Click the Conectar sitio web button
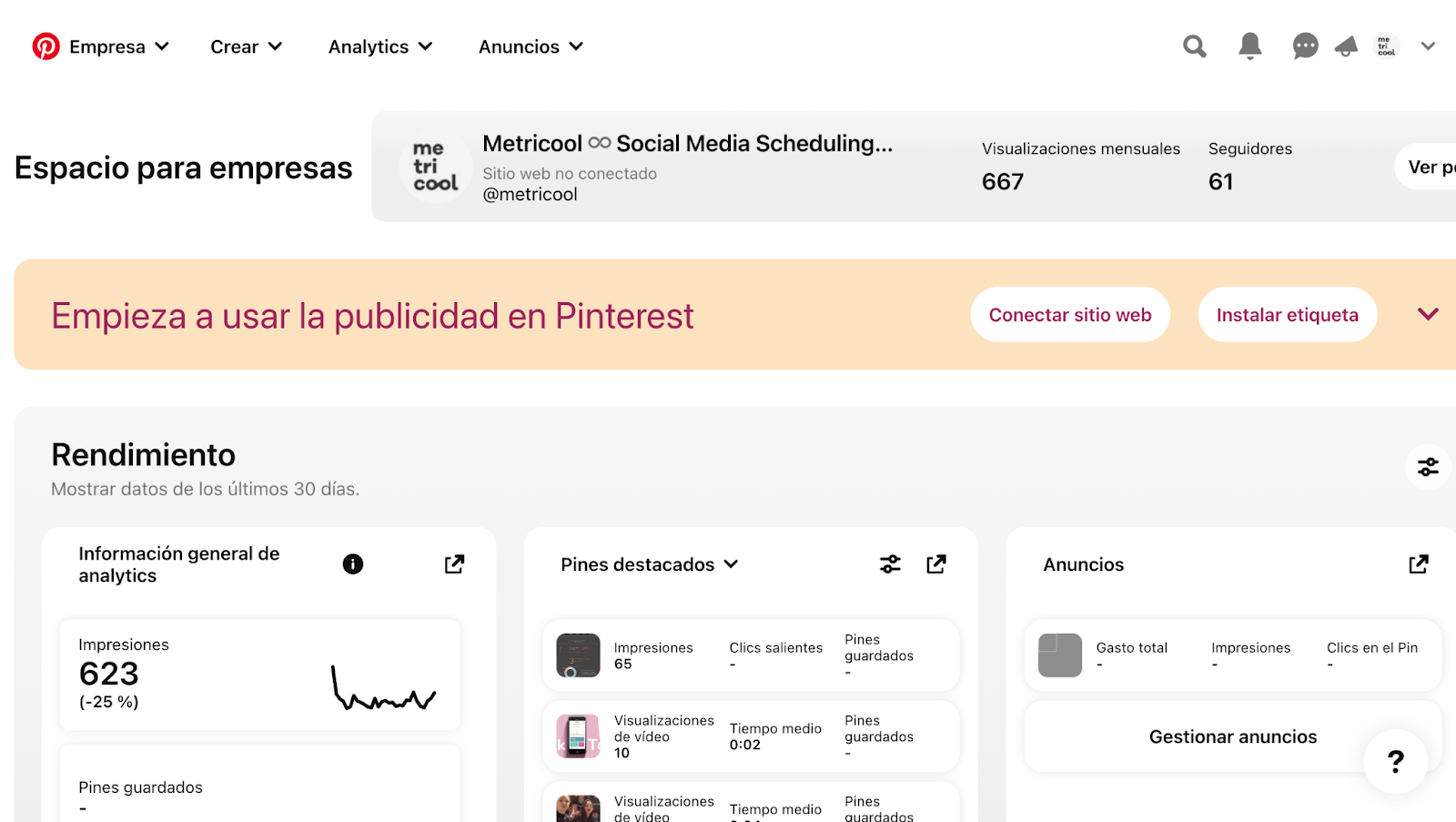The width and height of the screenshot is (1456, 822). tap(1070, 315)
